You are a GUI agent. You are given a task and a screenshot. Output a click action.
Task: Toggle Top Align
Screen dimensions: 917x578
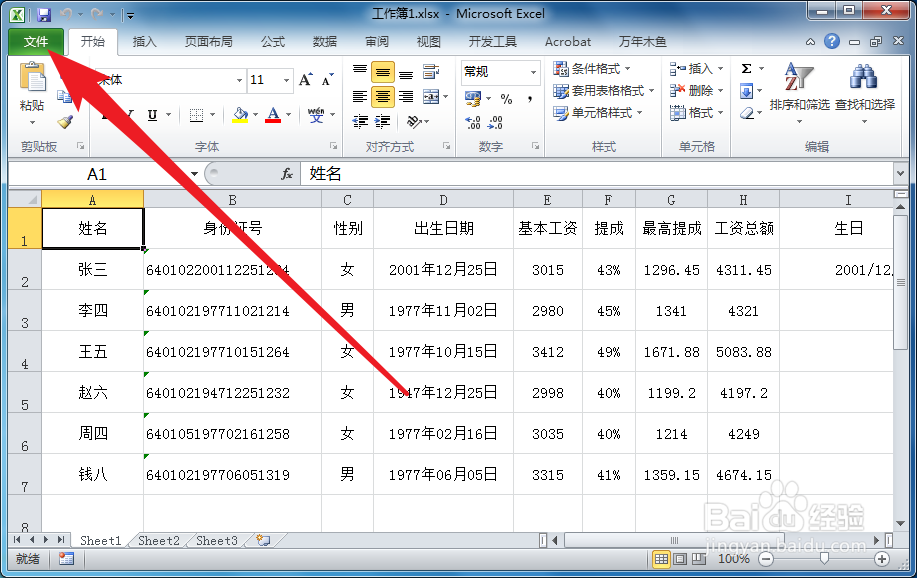click(x=360, y=72)
